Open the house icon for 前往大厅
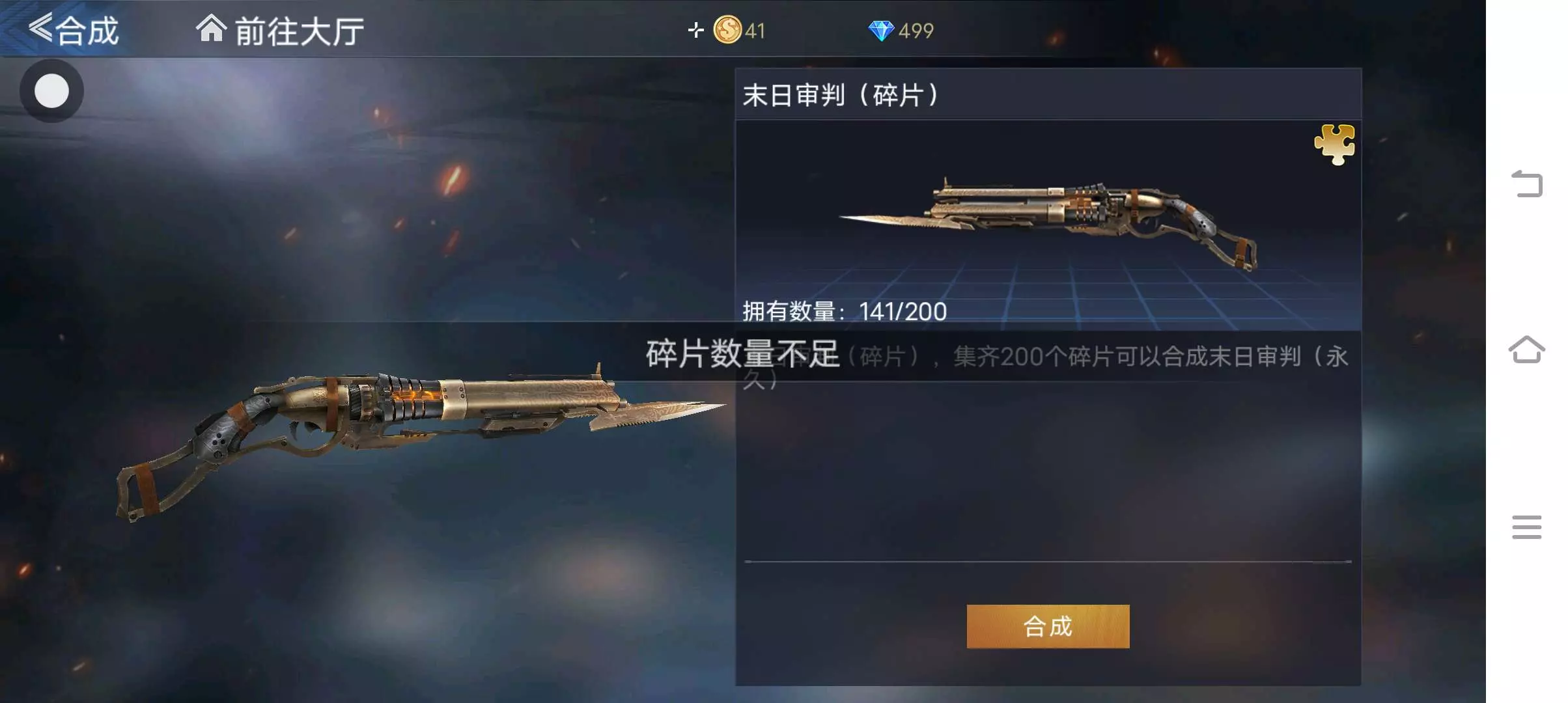The width and height of the screenshot is (1568, 703). [211, 29]
